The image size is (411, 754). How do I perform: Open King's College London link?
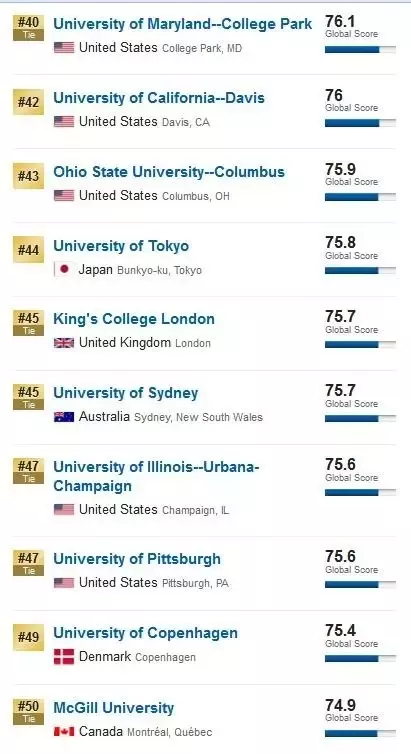pos(134,319)
